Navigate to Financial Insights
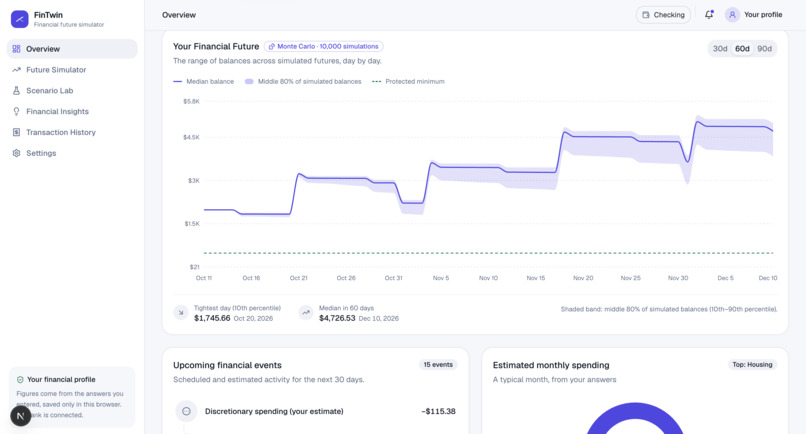 pyautogui.click(x=72, y=112)
